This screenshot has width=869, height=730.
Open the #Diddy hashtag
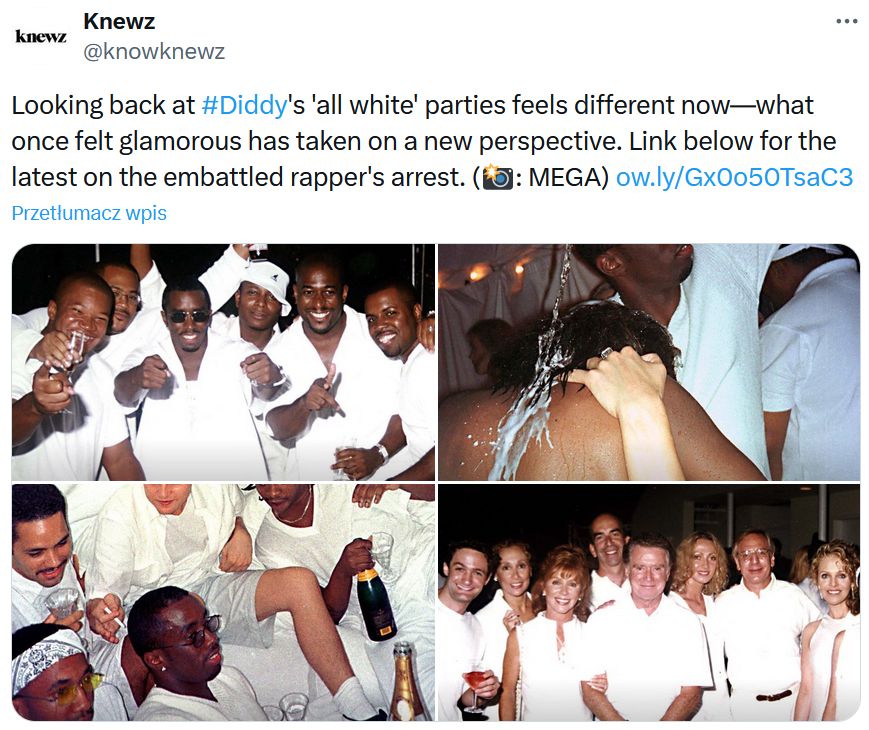[244, 105]
